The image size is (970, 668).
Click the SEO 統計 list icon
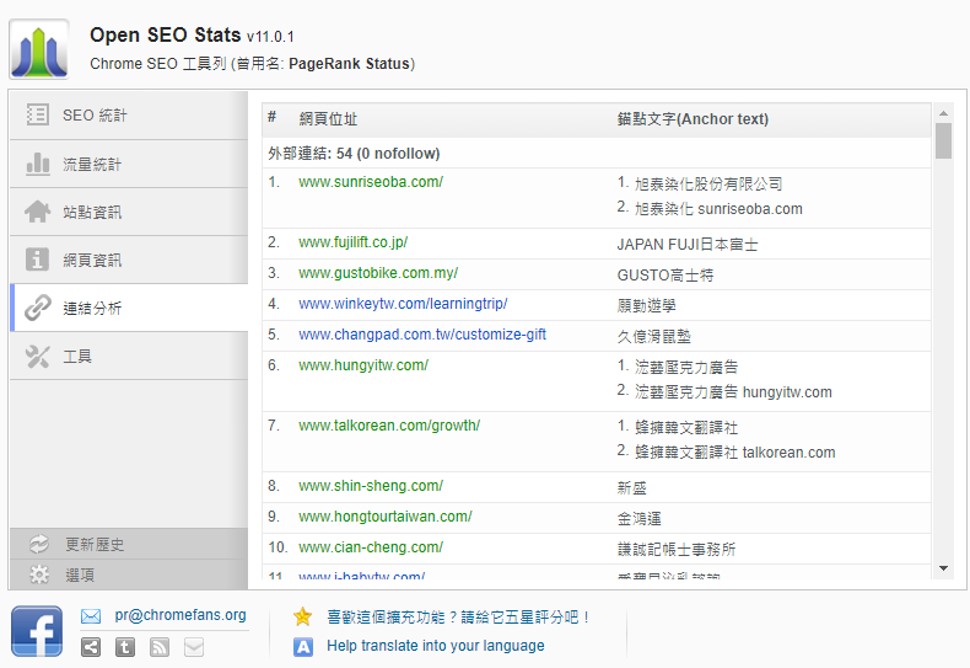coord(37,114)
